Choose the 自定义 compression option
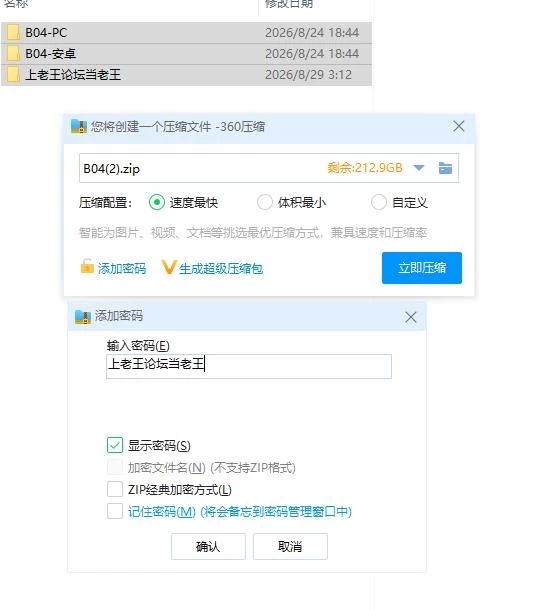This screenshot has height=610, width=554. click(x=379, y=202)
